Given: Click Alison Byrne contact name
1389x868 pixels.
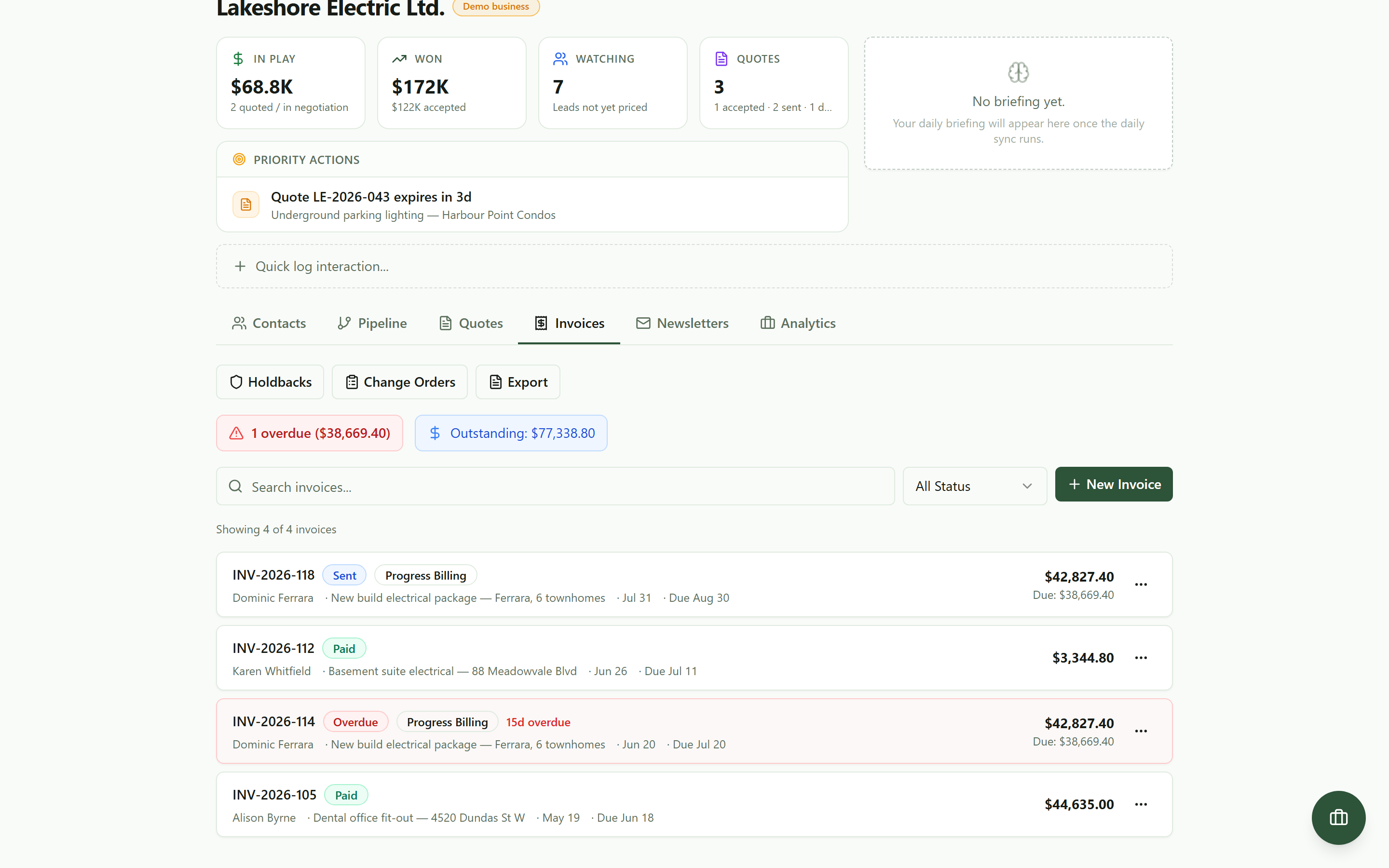Looking at the screenshot, I should 264,817.
